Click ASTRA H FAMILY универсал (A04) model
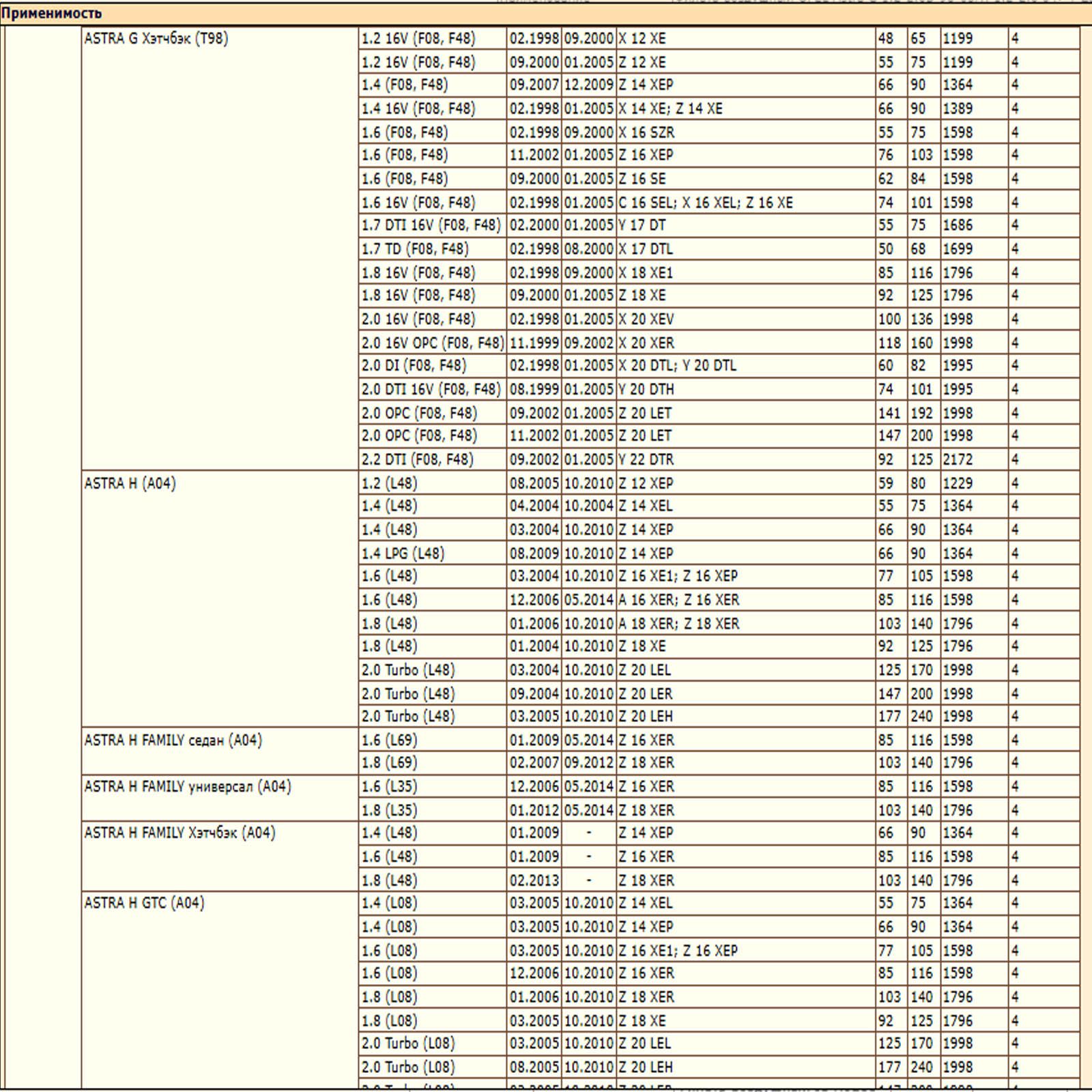The width and height of the screenshot is (1092, 1092). pyautogui.click(x=188, y=787)
